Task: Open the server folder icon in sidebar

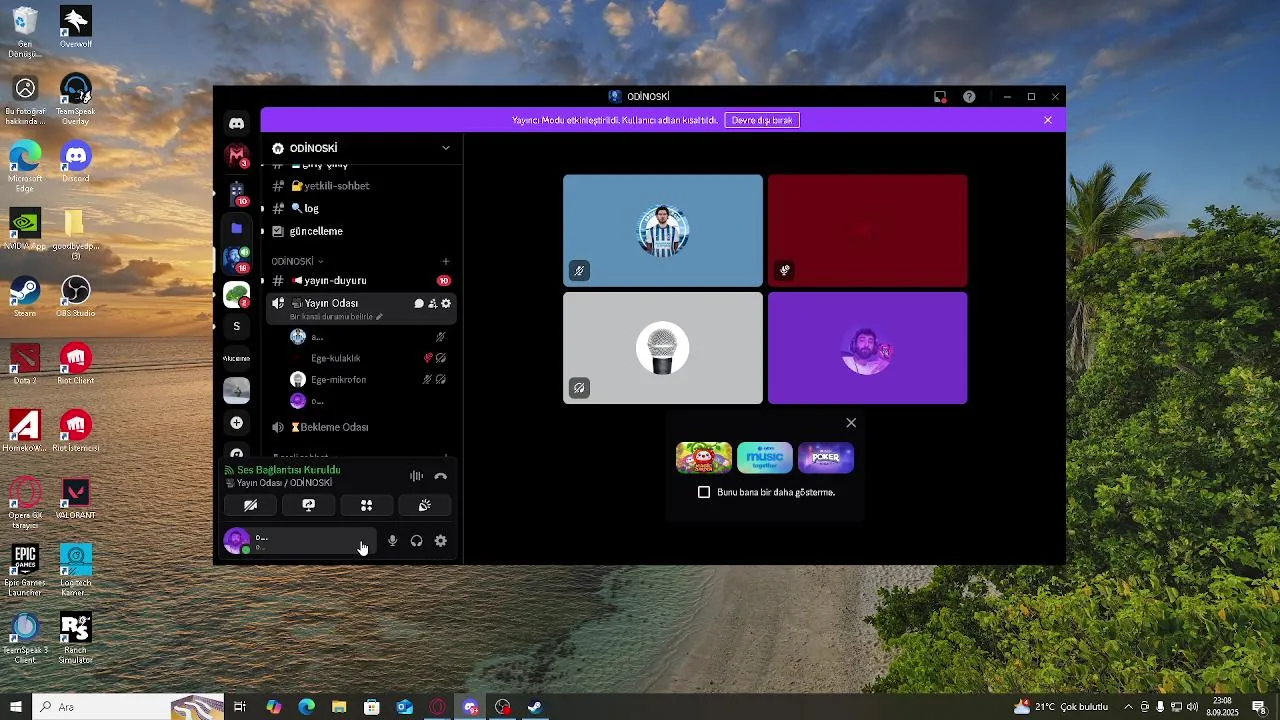Action: coord(236,228)
